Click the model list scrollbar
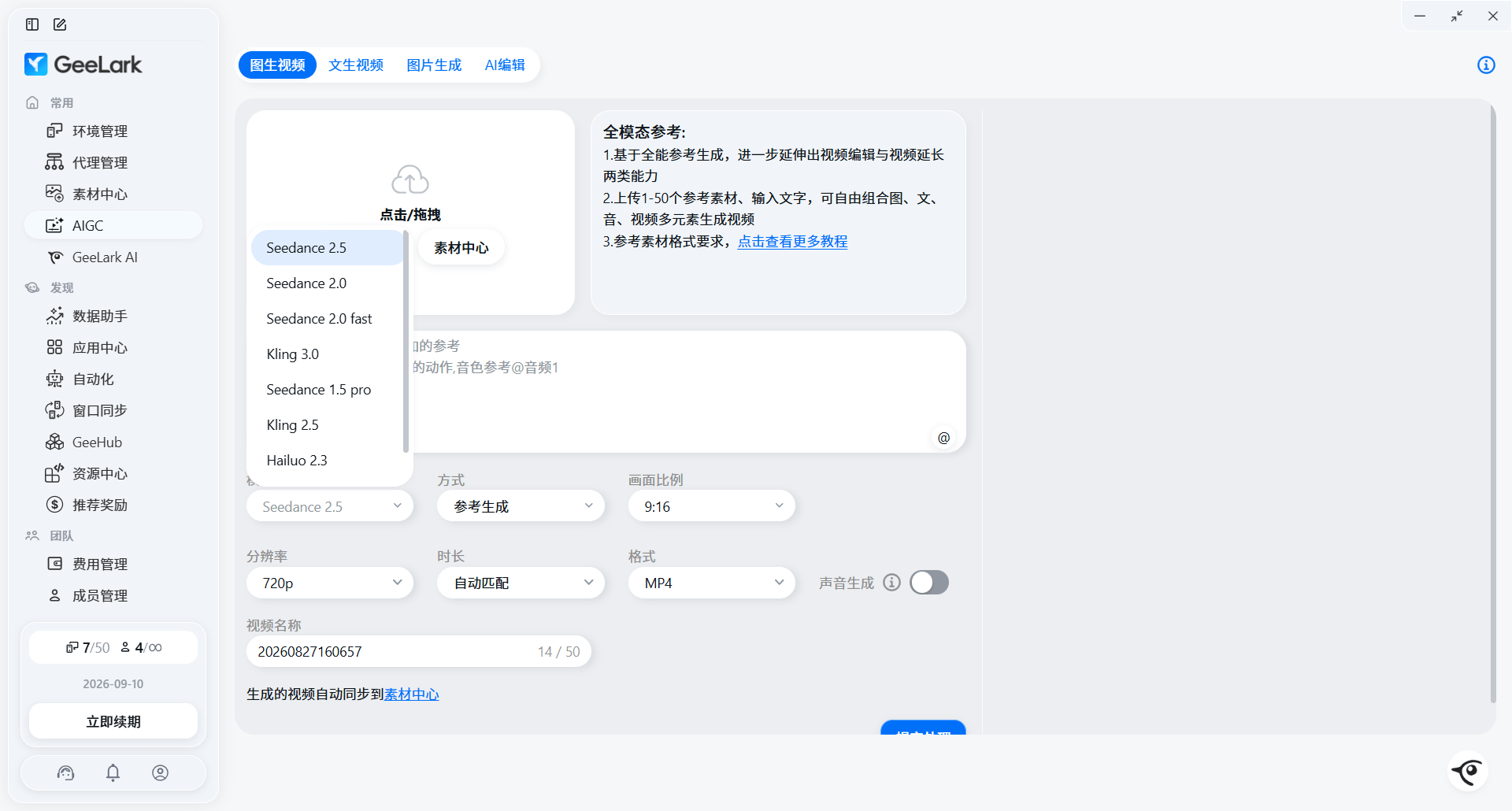The height and width of the screenshot is (811, 1512). (406, 341)
